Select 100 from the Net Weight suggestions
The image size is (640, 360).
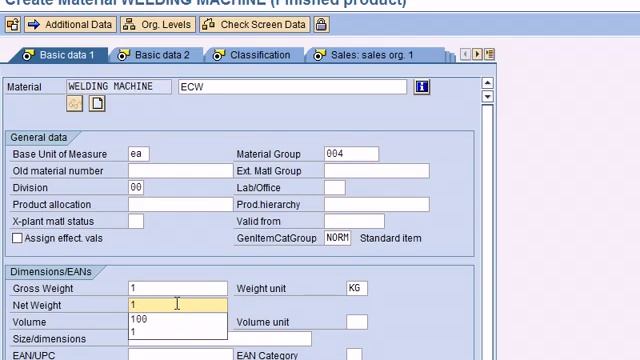coord(178,319)
